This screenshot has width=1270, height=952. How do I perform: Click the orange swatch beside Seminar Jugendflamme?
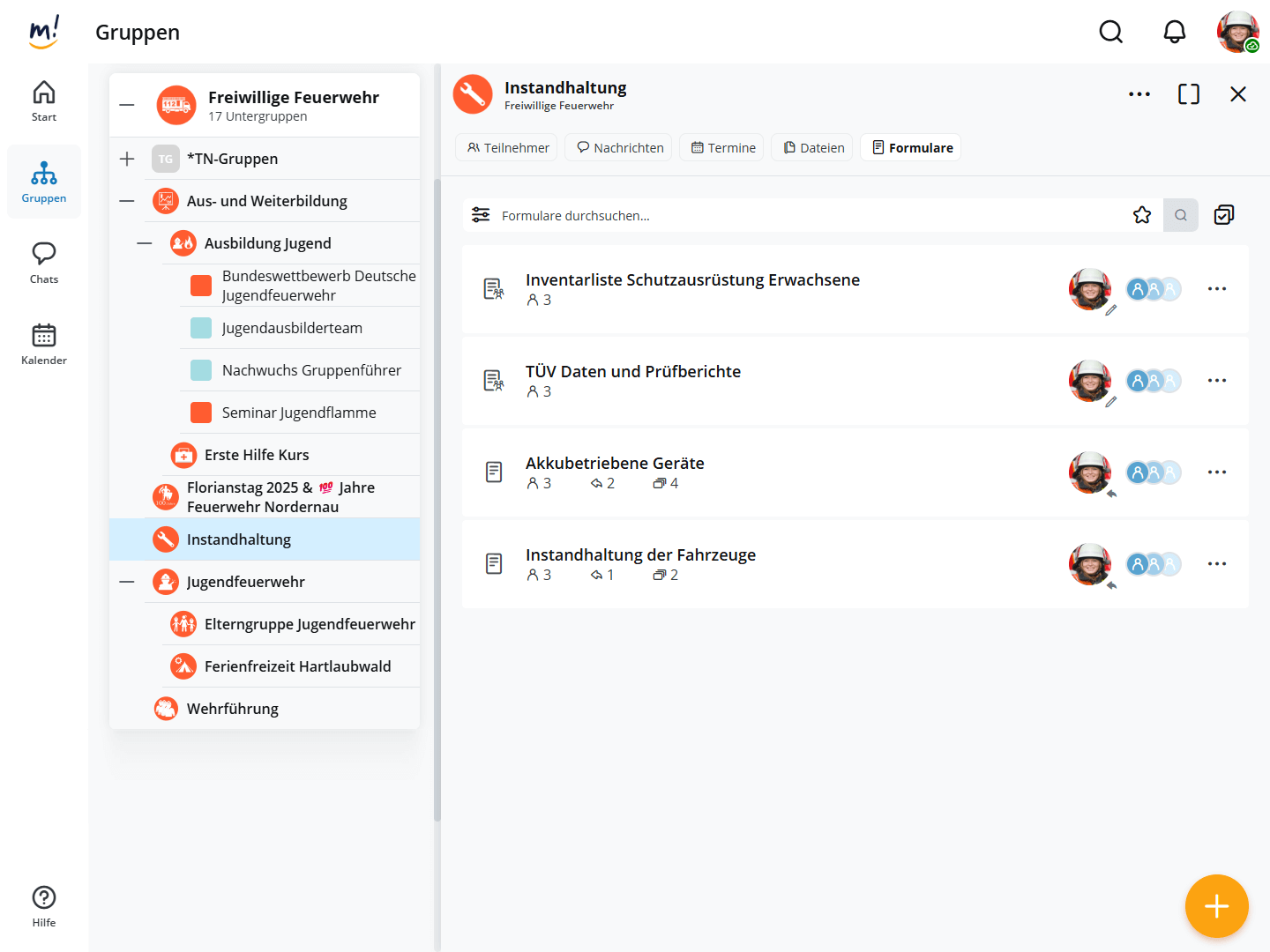point(201,413)
